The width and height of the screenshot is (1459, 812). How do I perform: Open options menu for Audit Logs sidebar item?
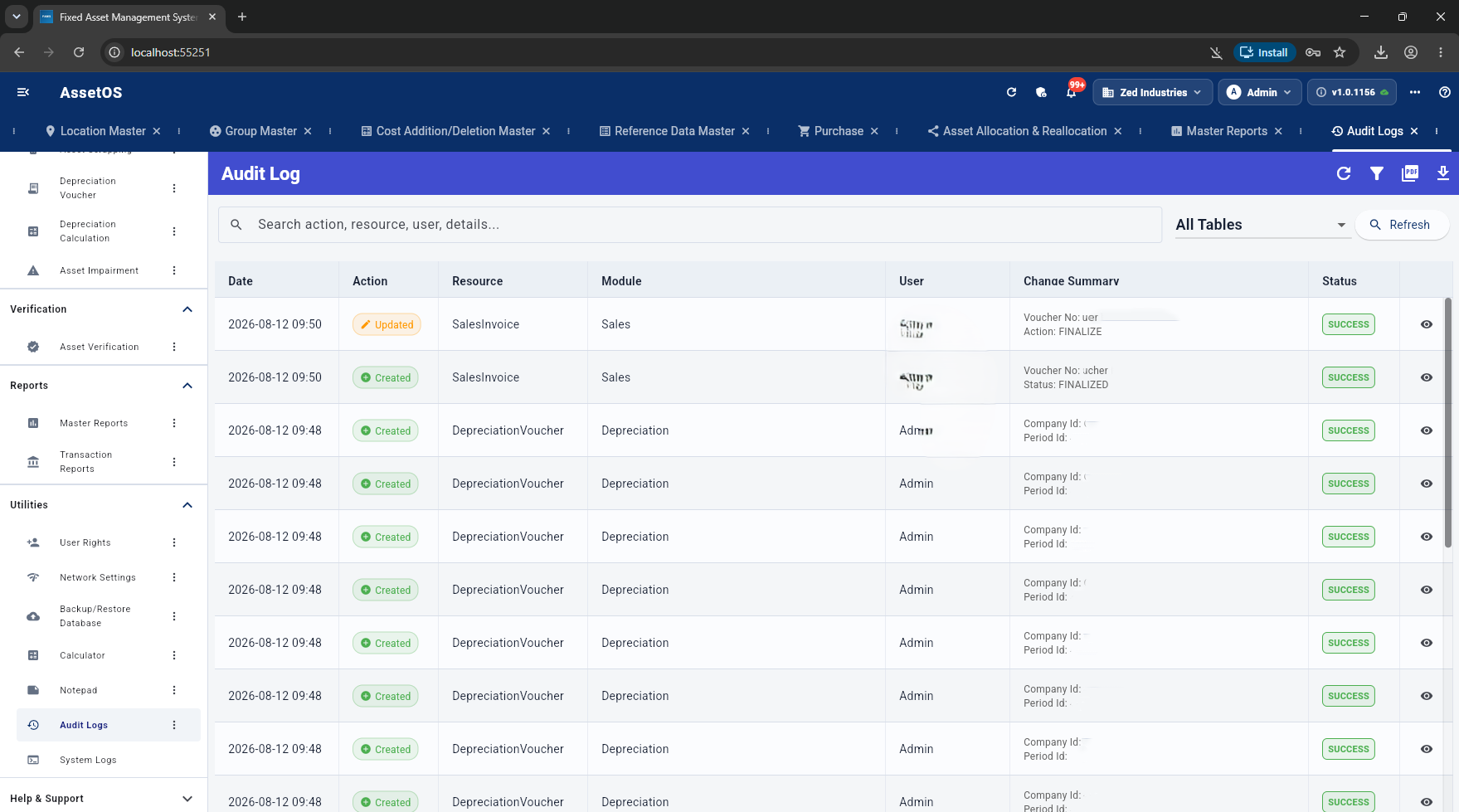174,725
